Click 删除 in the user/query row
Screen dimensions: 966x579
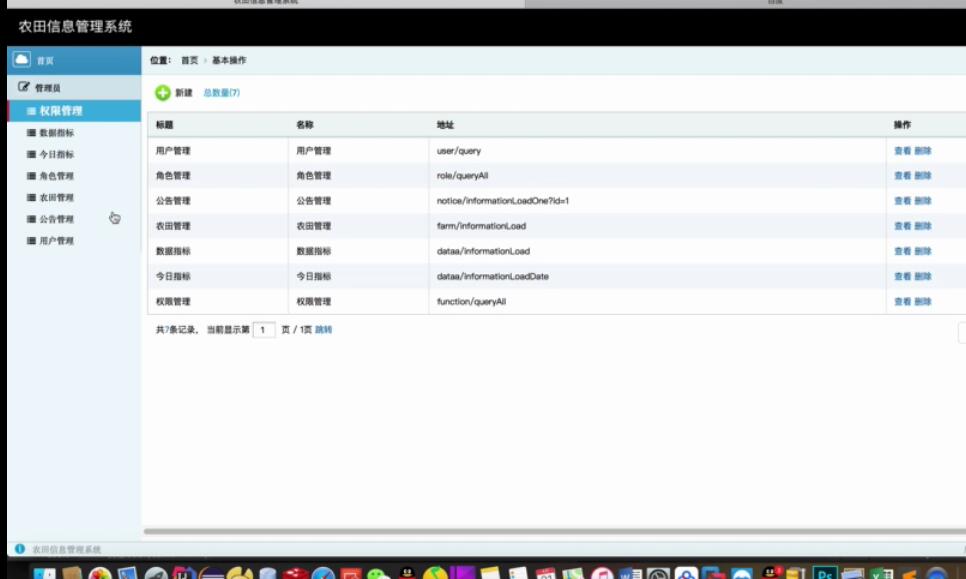point(923,150)
